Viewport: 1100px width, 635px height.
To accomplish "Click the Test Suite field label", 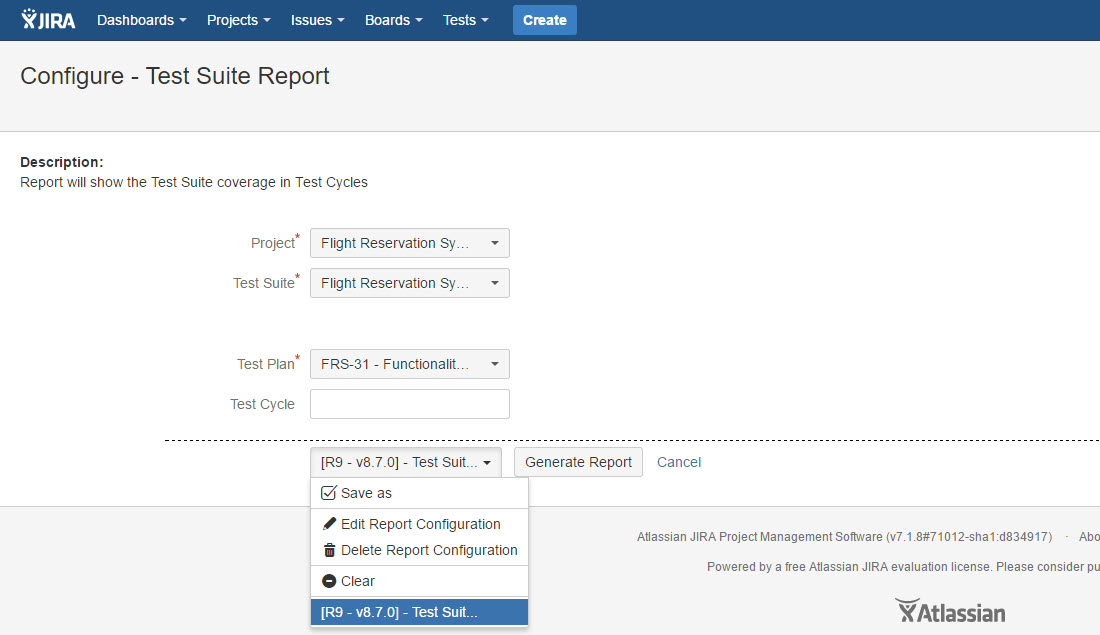I will pos(266,282).
